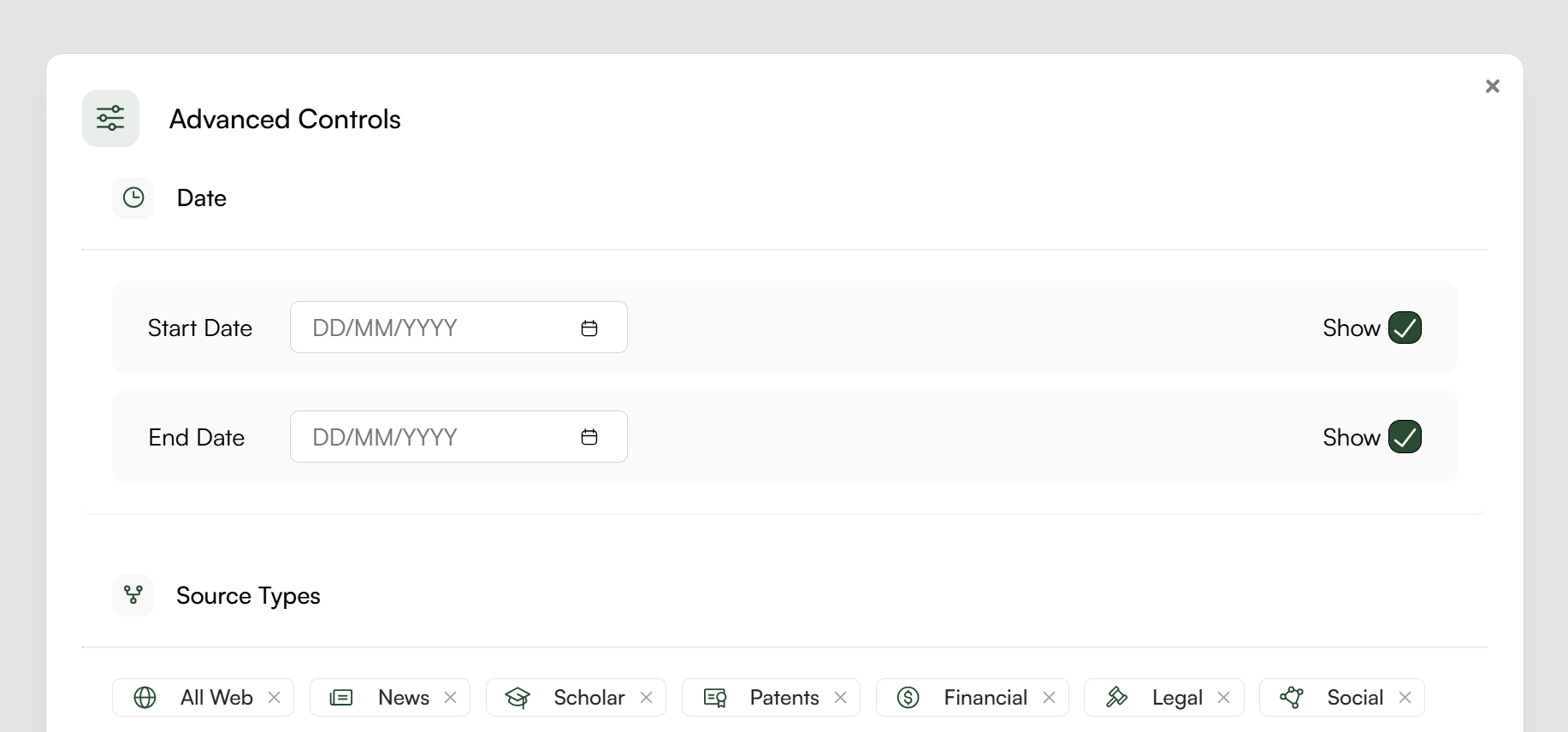Select the Patents source chip label
1568x732 pixels.
click(784, 698)
